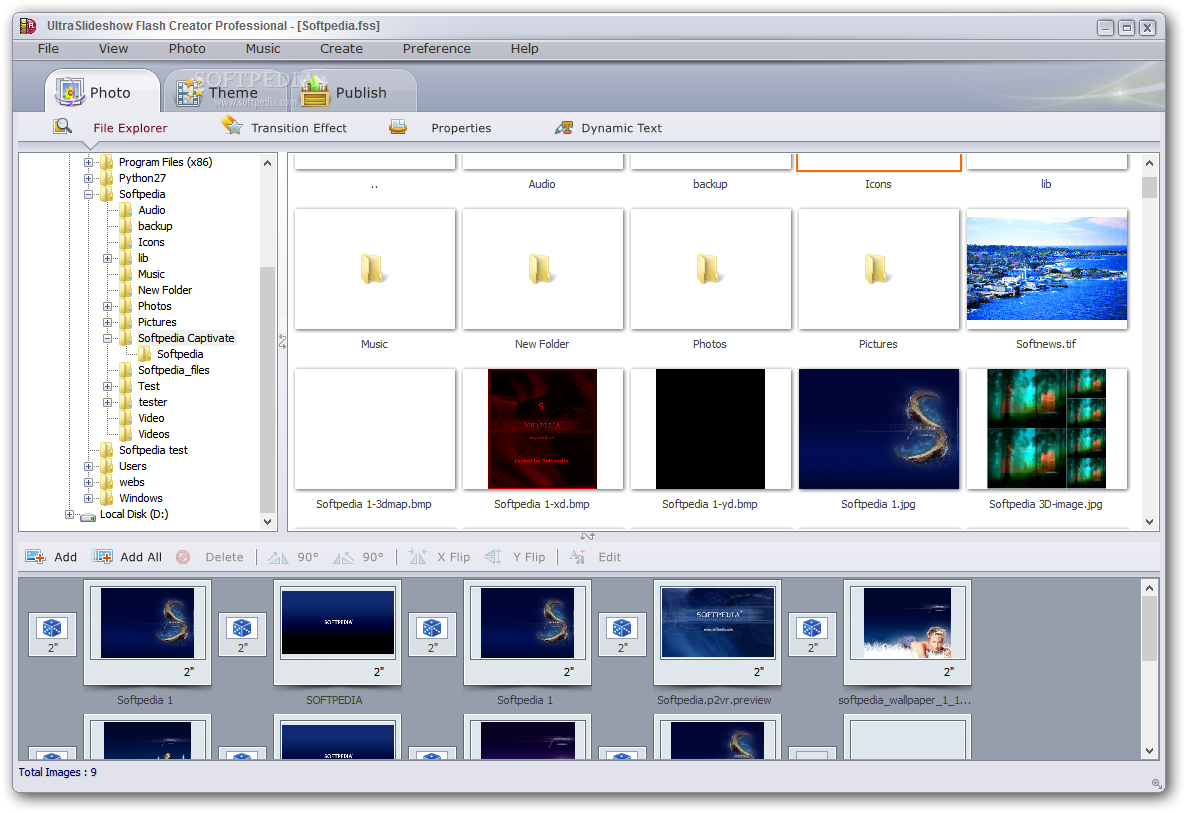Expand the Python27 tree node
This screenshot has width=1186, height=813.
tap(88, 178)
